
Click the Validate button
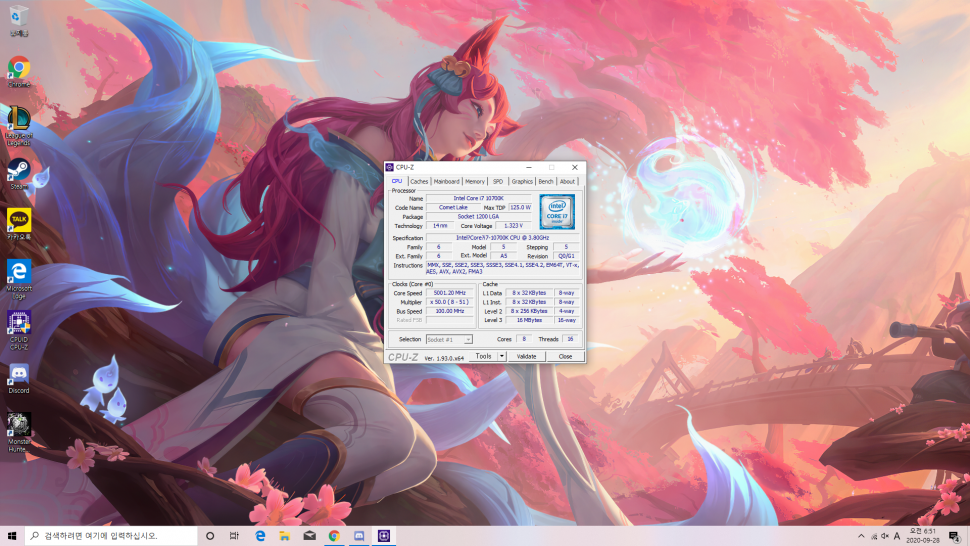point(526,356)
